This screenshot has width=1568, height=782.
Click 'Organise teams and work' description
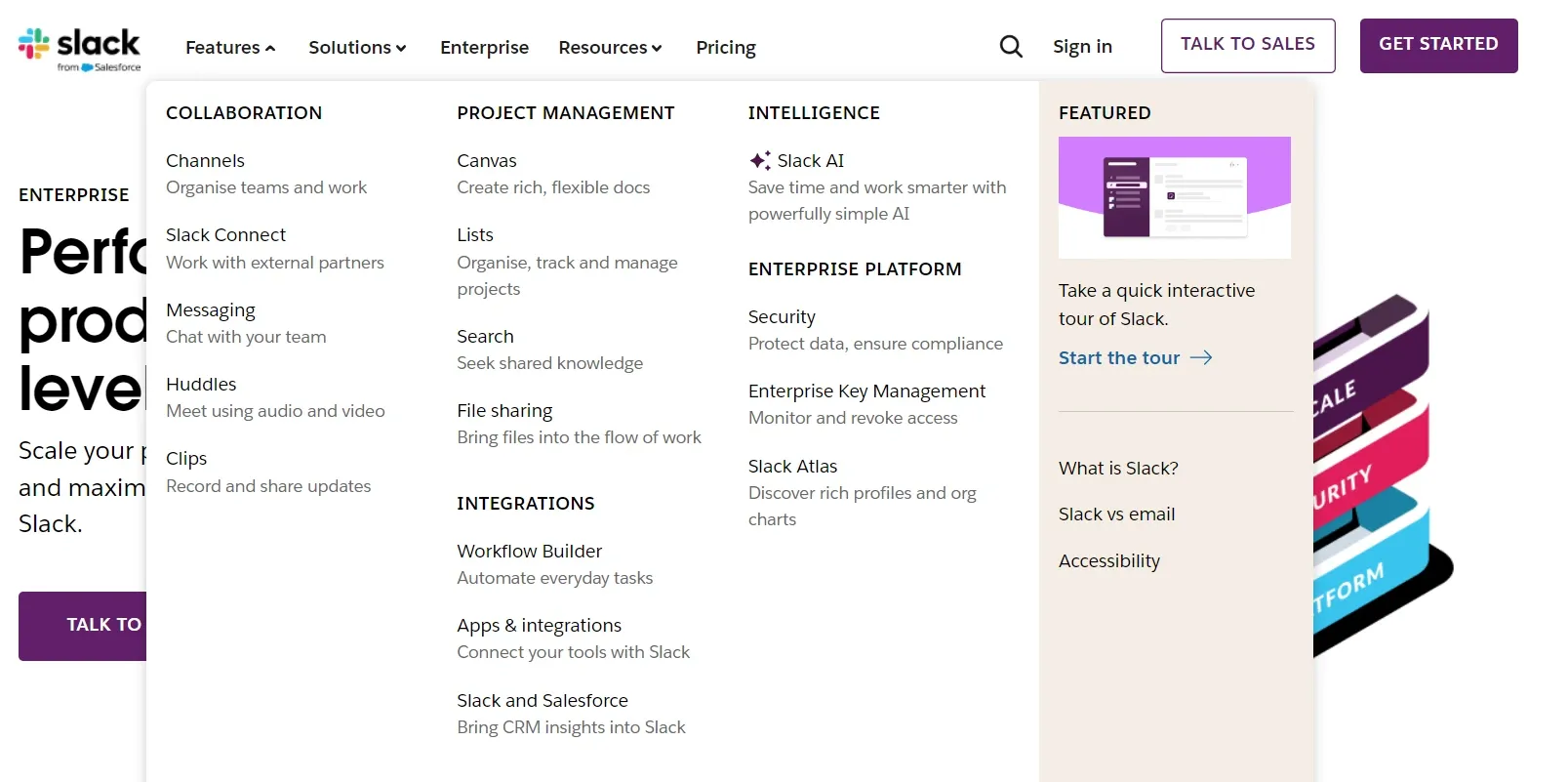click(266, 186)
